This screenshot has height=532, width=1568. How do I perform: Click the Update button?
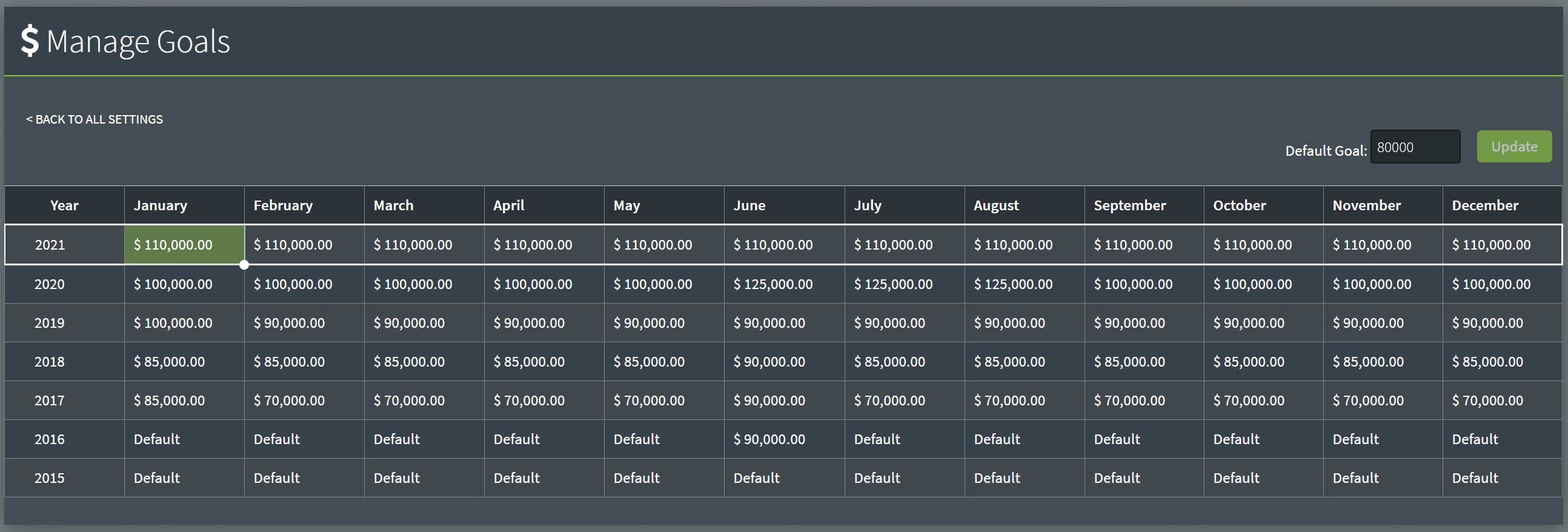[1514, 147]
